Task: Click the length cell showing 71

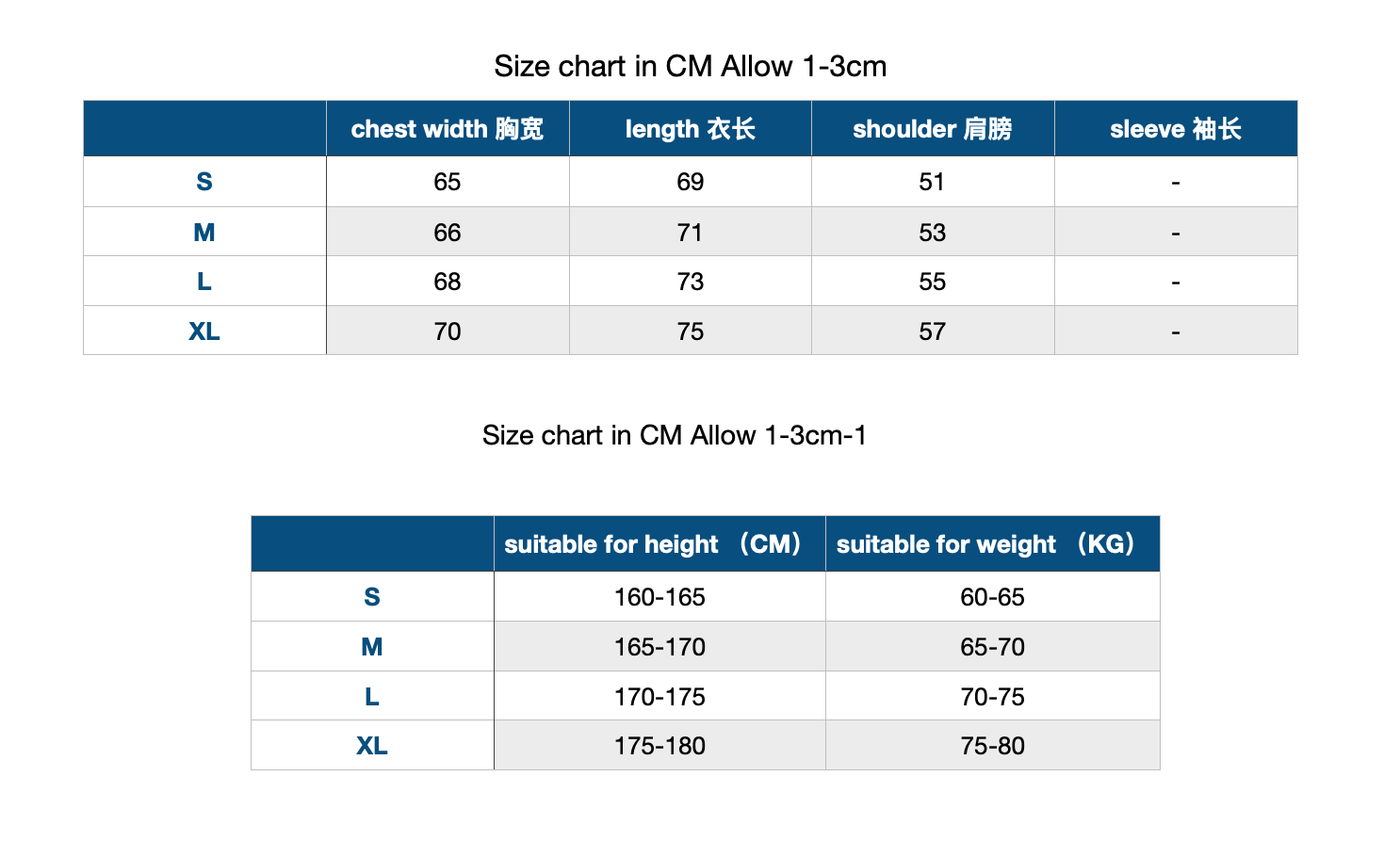Action: [690, 233]
